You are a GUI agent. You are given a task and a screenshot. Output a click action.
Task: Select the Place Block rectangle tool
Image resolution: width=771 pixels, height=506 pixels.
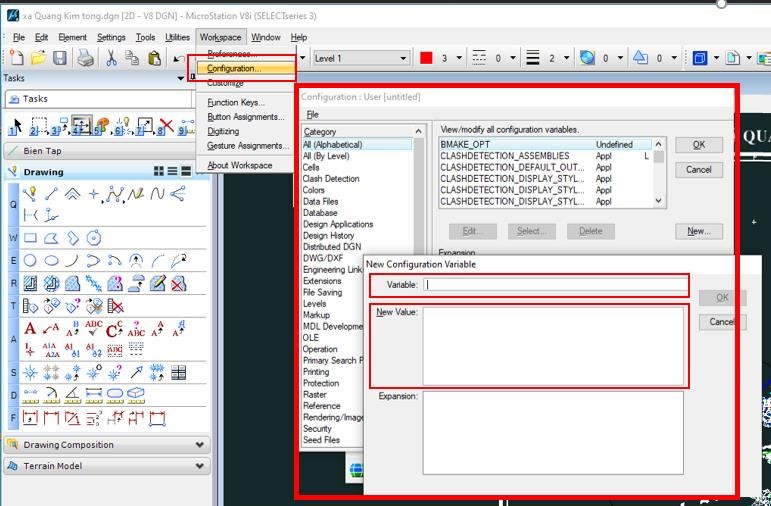coord(30,238)
